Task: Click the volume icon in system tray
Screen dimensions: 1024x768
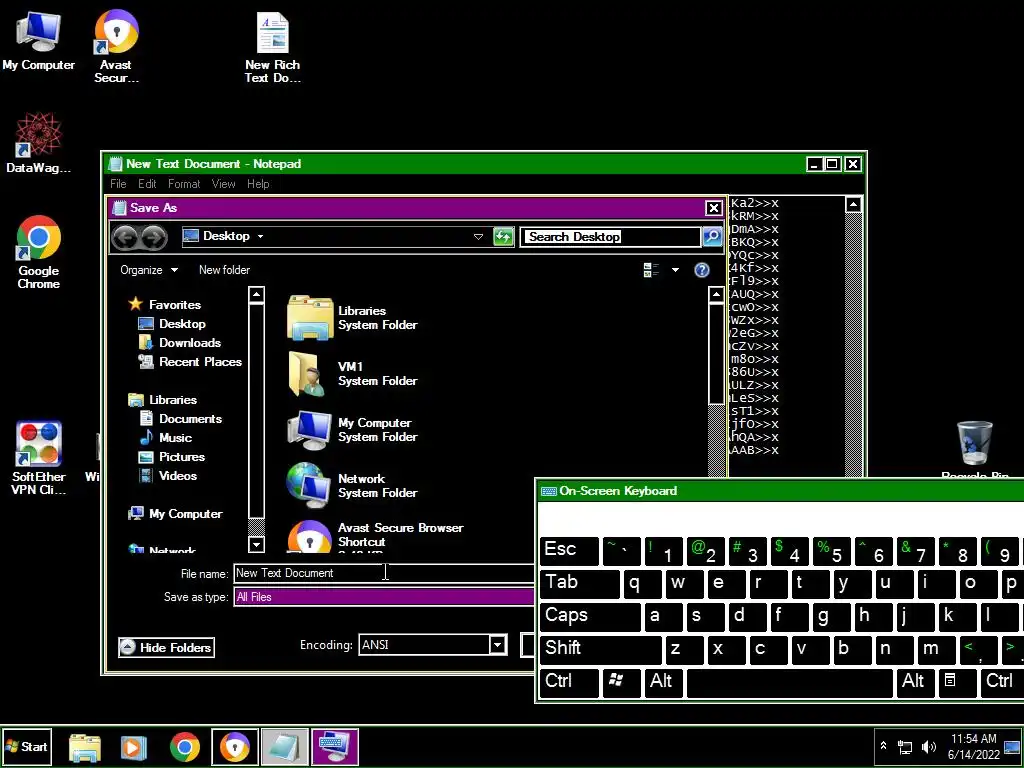Action: coord(928,746)
